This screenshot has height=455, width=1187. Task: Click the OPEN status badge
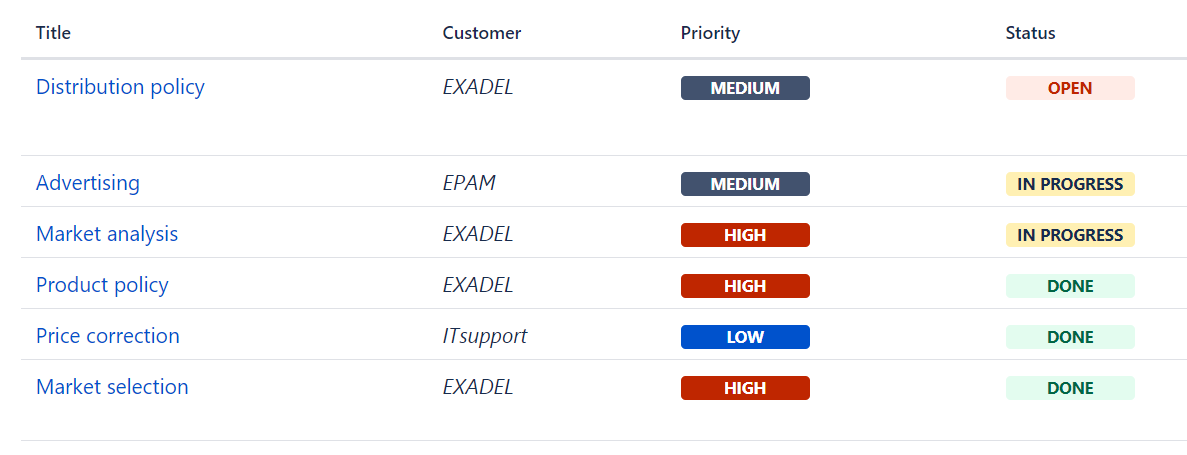click(1070, 88)
